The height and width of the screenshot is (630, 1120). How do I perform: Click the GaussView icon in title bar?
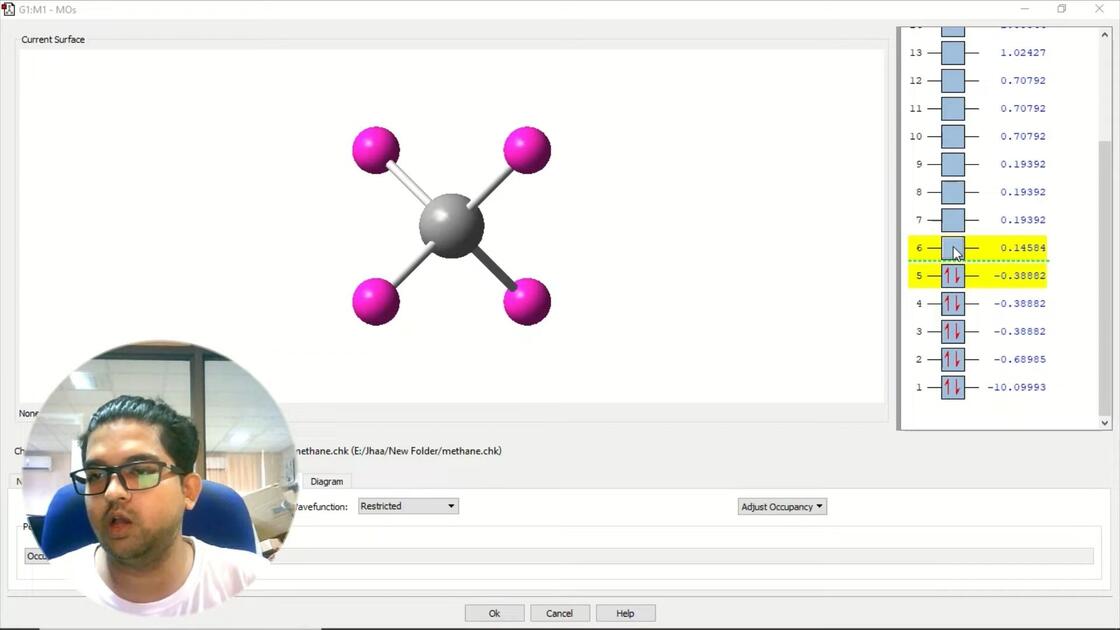click(9, 9)
